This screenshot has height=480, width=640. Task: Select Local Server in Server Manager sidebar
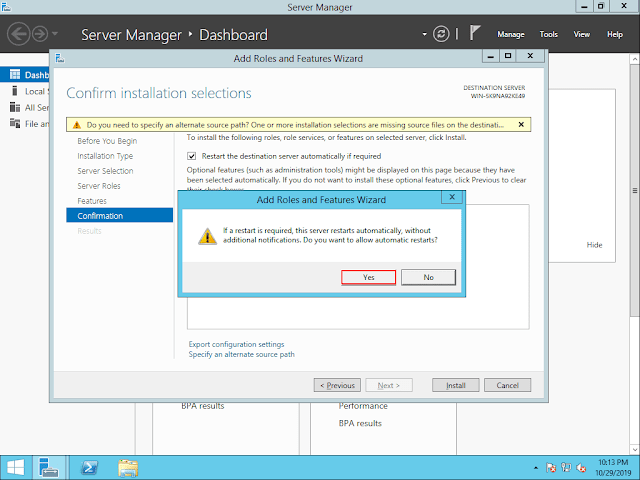[29, 91]
